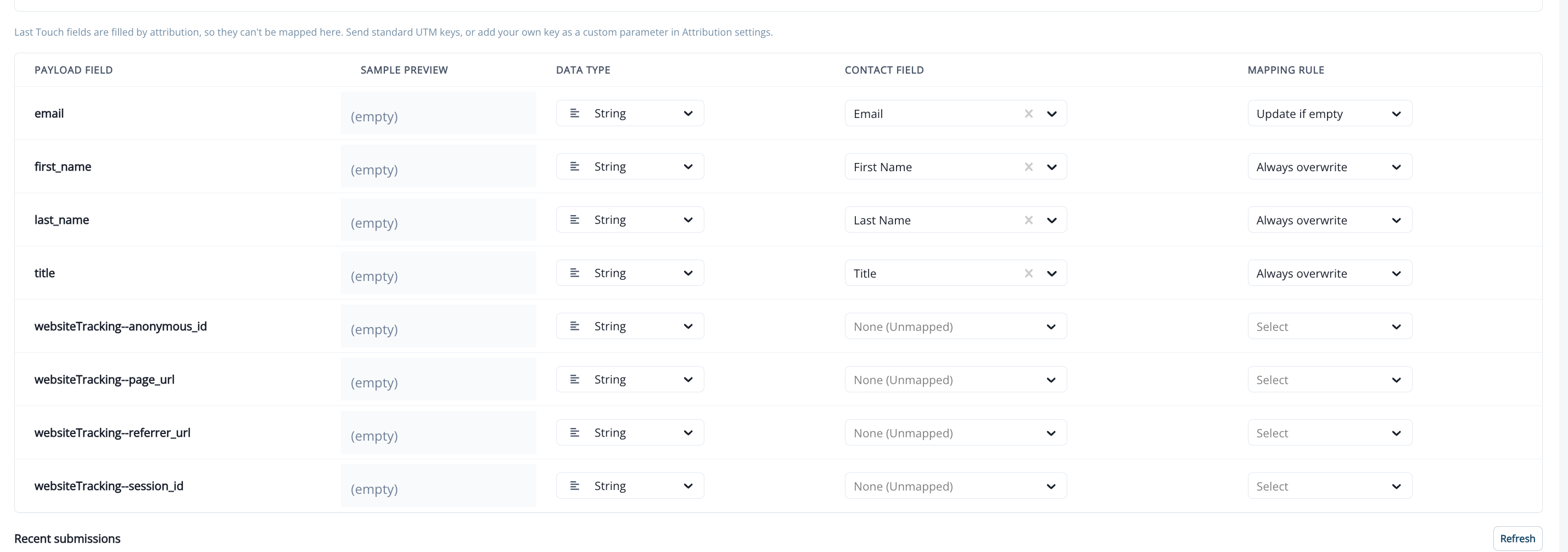This screenshot has width=1568, height=552.
Task: Refresh the recent submissions list
Action: (1517, 539)
